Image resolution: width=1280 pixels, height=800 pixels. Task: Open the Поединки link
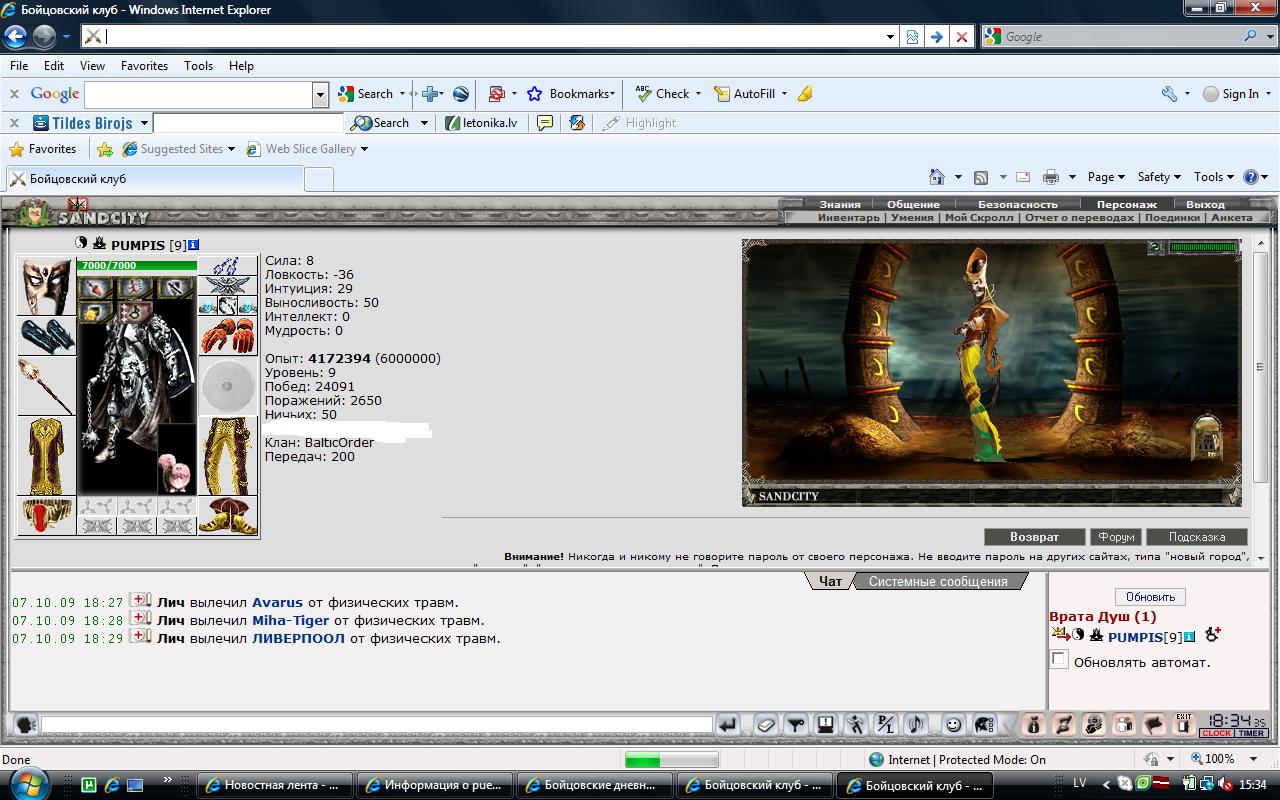pos(1172,217)
